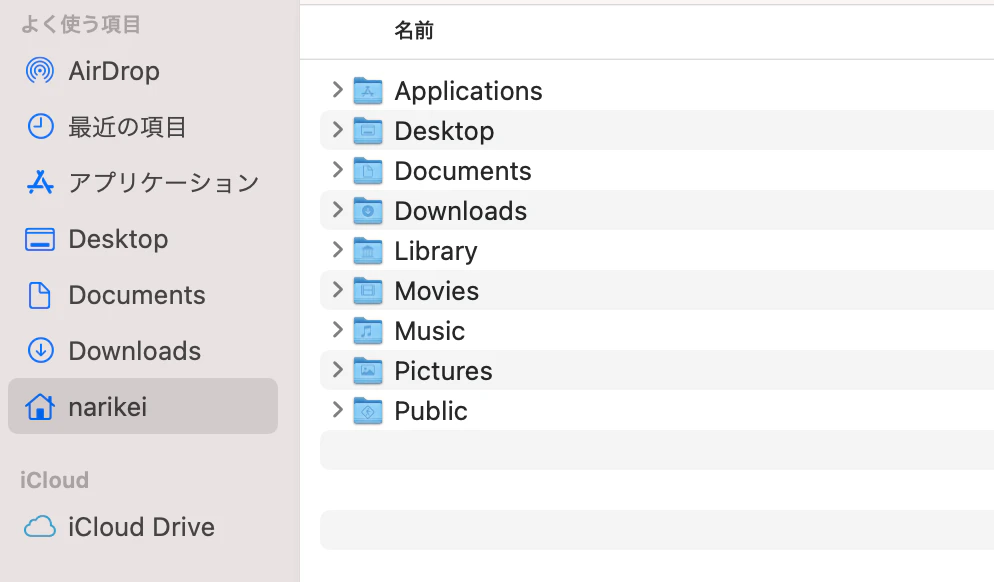Select the Movies folder icon
The width and height of the screenshot is (994, 582).
(x=368, y=290)
